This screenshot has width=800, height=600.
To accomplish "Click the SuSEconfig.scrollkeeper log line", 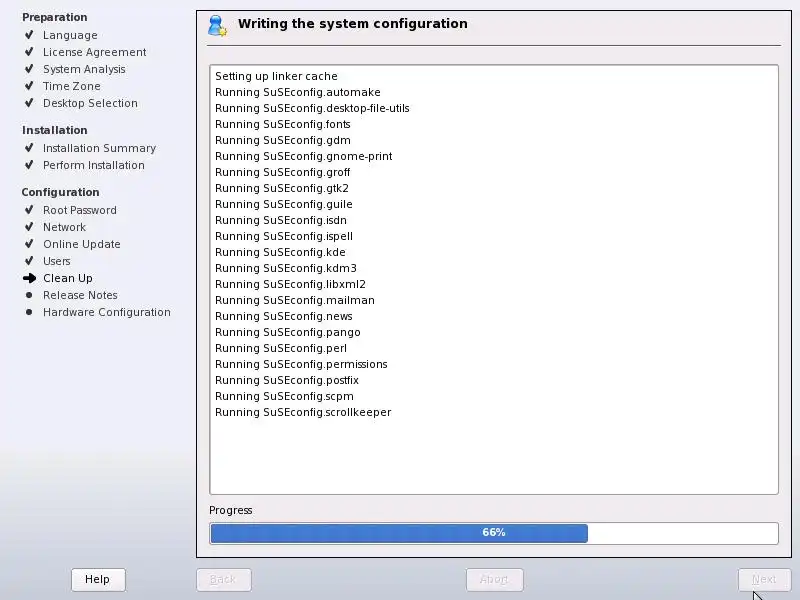I will coord(303,412).
